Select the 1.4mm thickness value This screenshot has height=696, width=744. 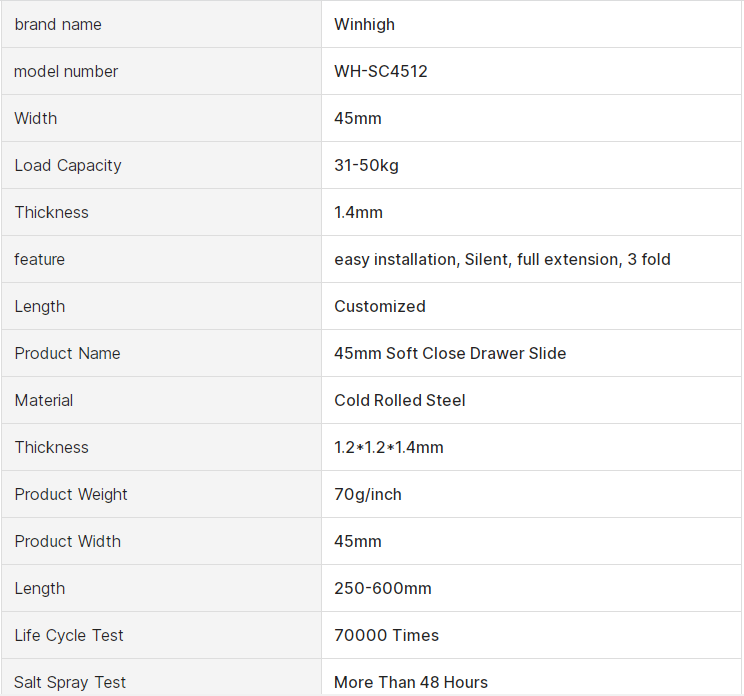358,212
